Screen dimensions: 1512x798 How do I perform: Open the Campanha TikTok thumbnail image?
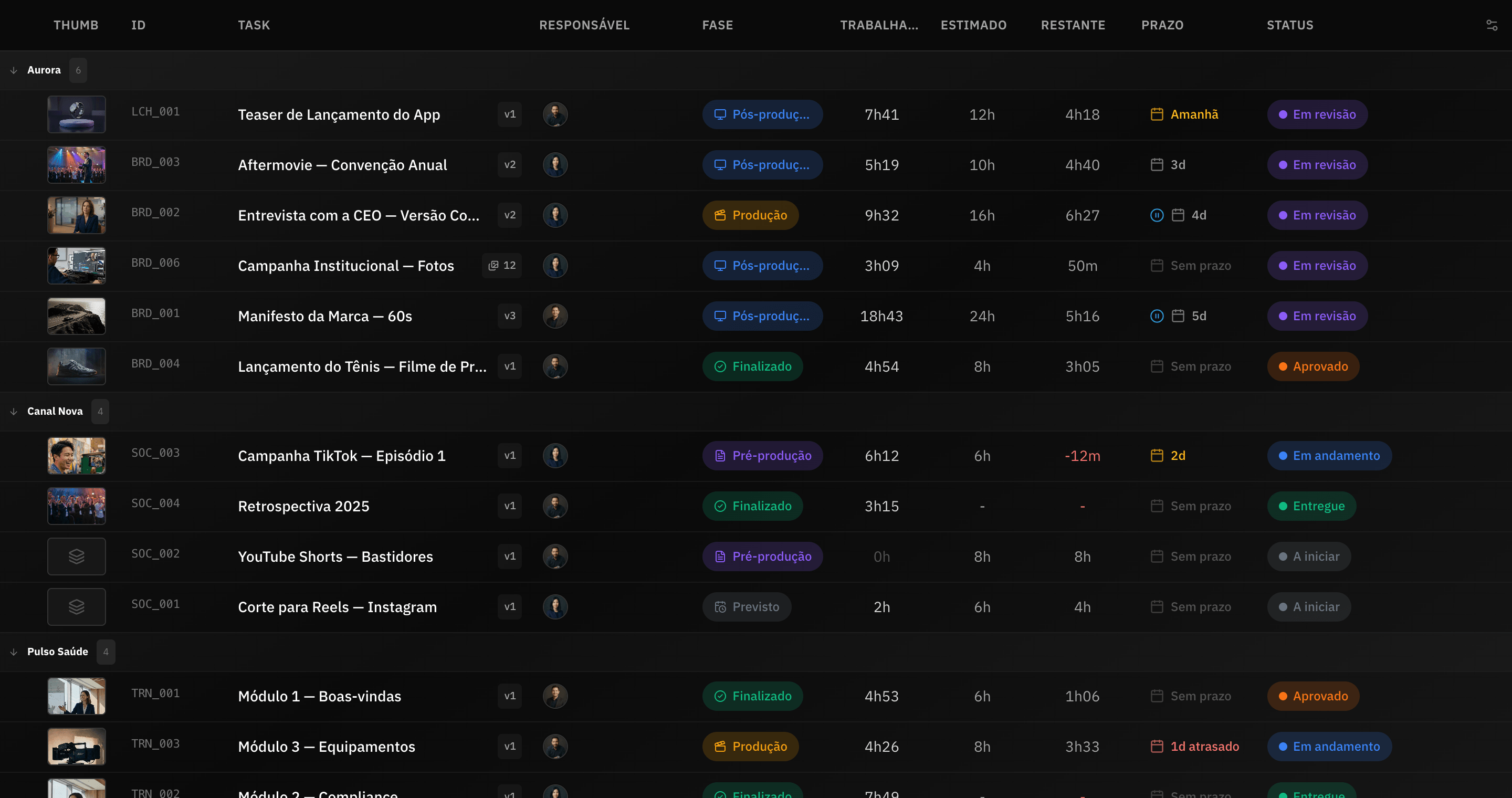pyautogui.click(x=76, y=456)
